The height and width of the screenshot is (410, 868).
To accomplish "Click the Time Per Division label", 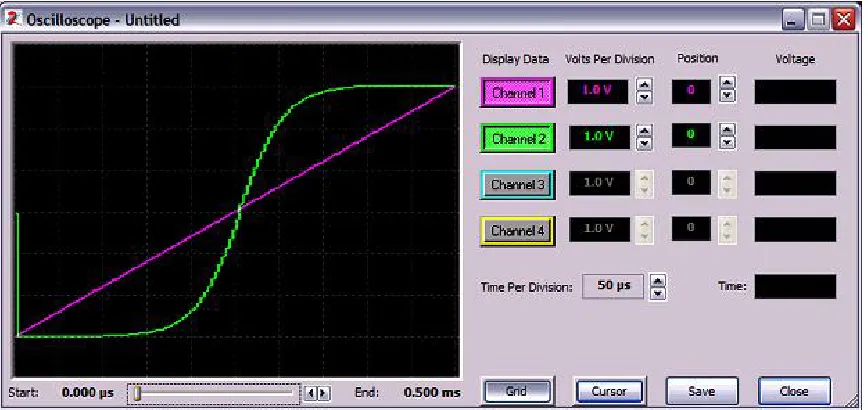I will tap(527, 287).
